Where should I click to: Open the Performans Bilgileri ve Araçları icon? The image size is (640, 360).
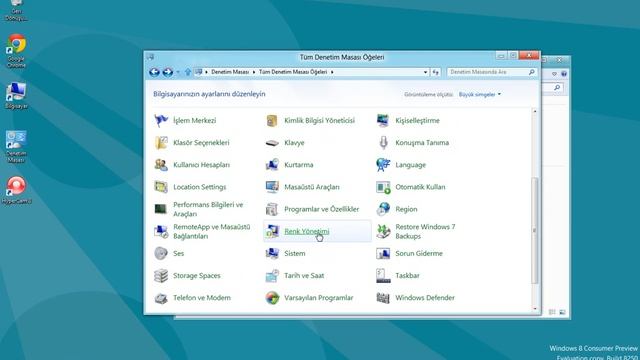pyautogui.click(x=161, y=209)
